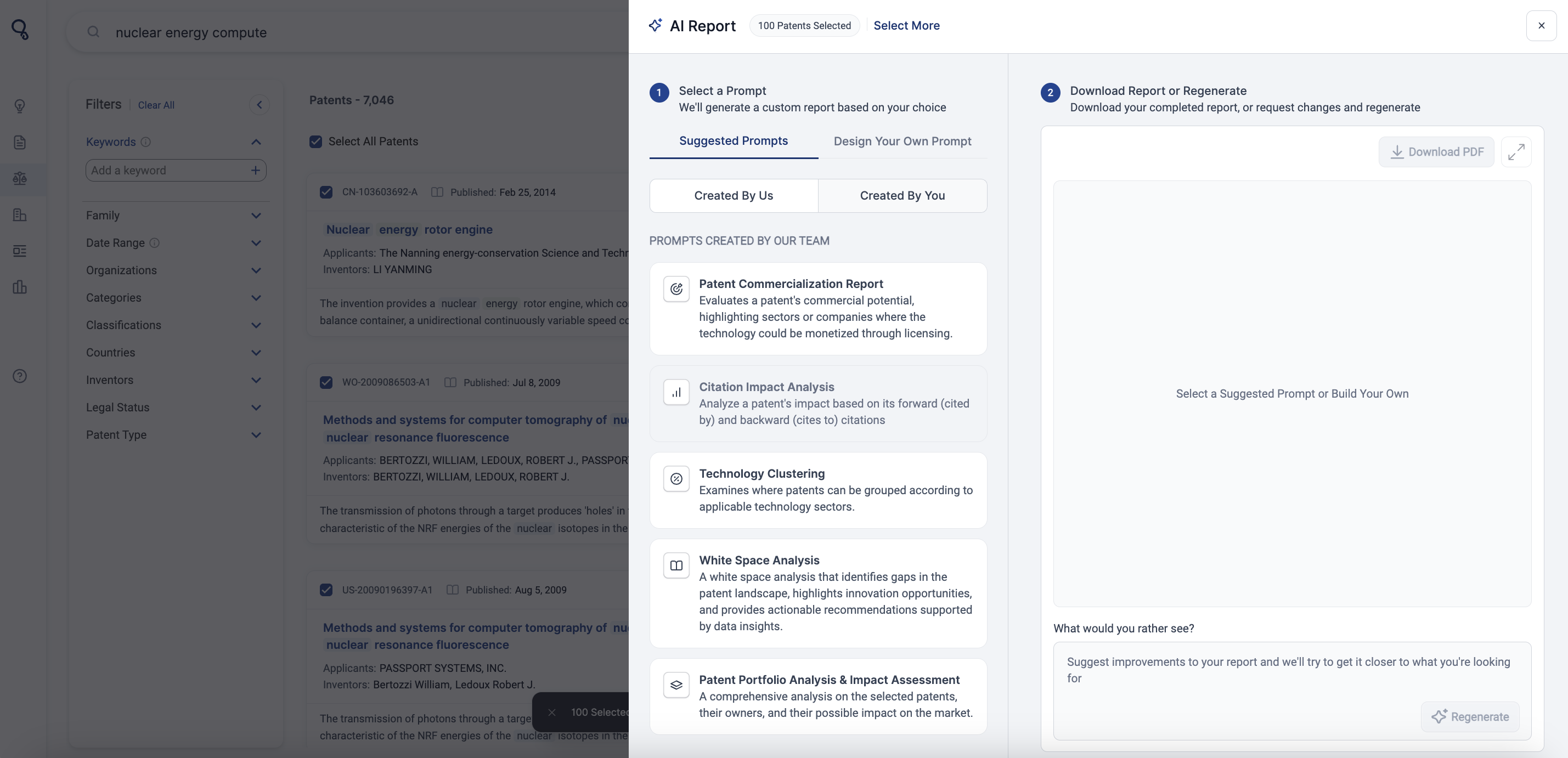The image size is (1568, 758).
Task: Expand the Organizations filter
Action: coord(256,270)
